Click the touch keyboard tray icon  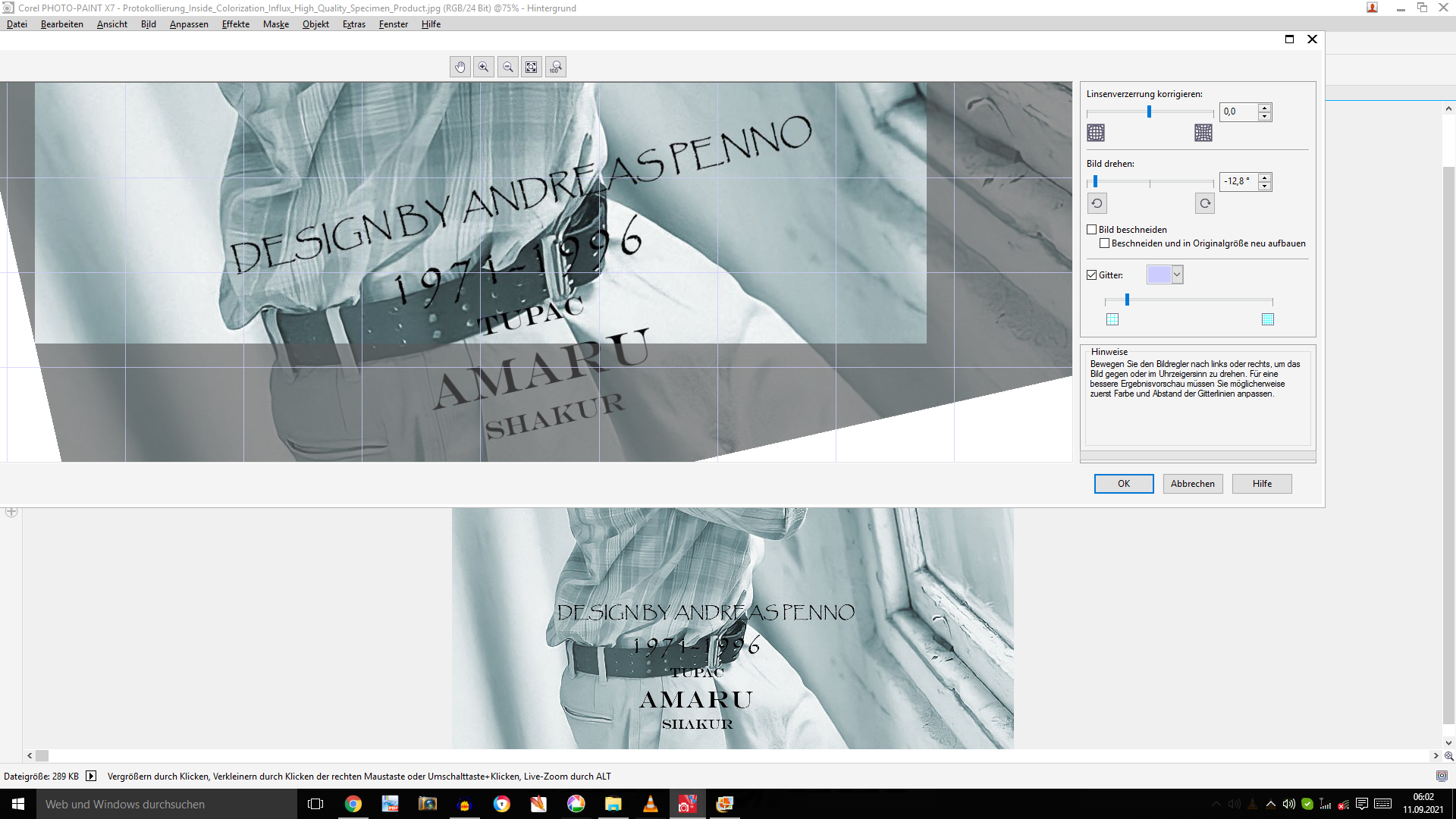(1382, 804)
